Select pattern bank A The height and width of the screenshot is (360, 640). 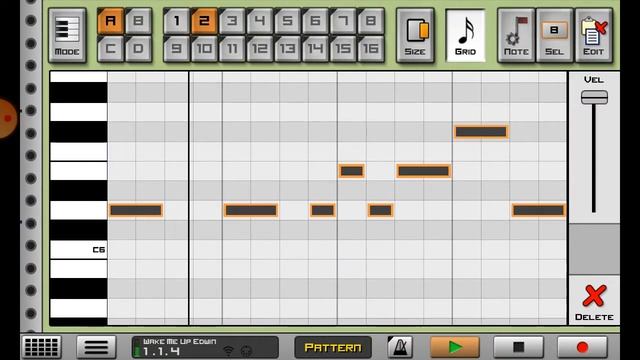pyautogui.click(x=111, y=21)
